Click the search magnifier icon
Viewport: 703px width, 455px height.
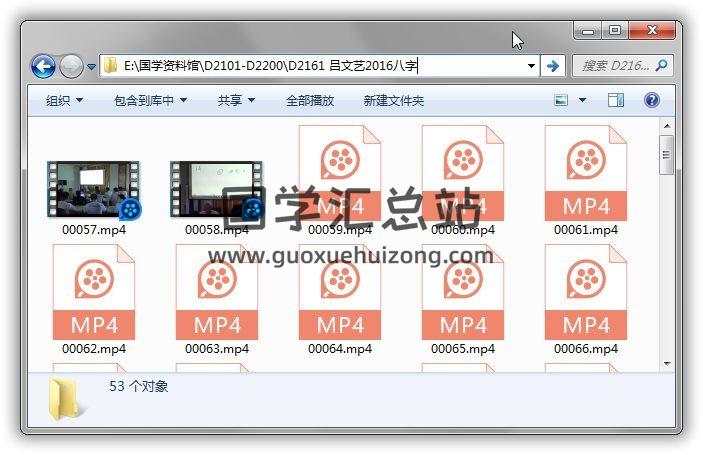[x=660, y=66]
